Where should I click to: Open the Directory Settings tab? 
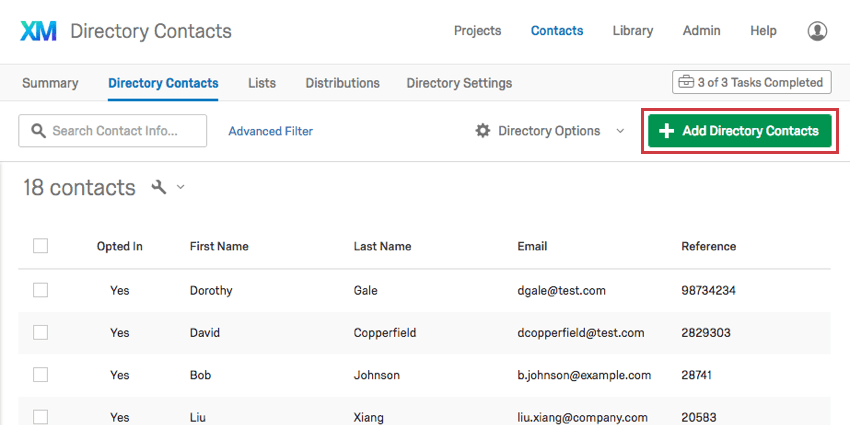[459, 83]
